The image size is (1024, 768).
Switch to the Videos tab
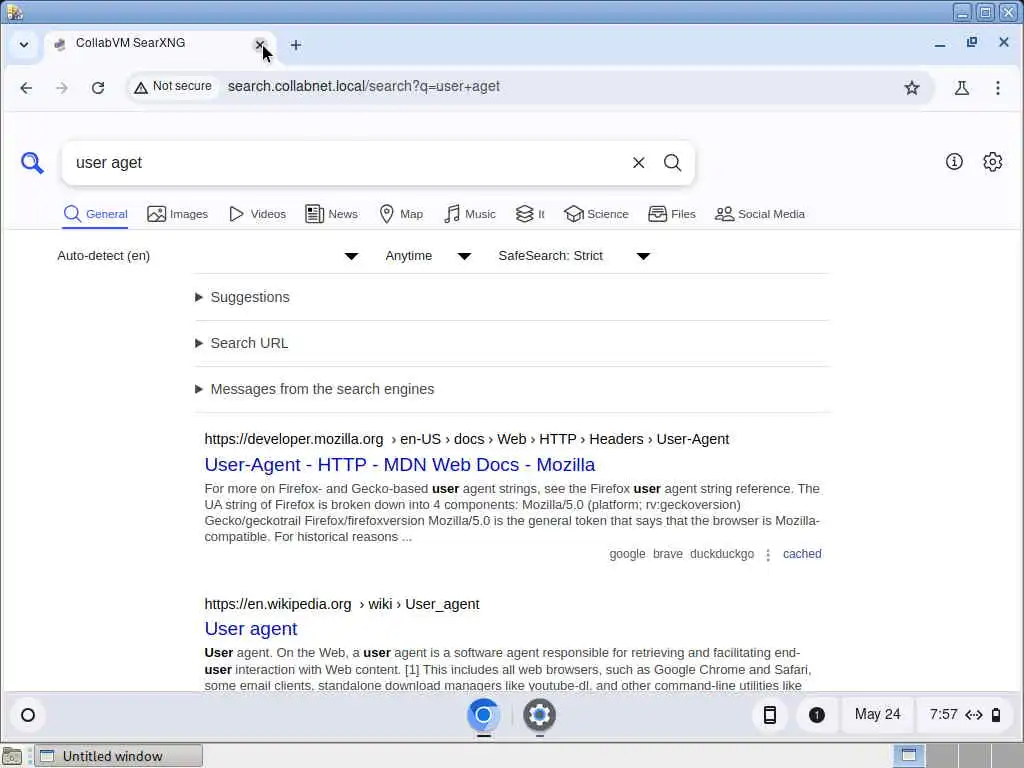257,214
